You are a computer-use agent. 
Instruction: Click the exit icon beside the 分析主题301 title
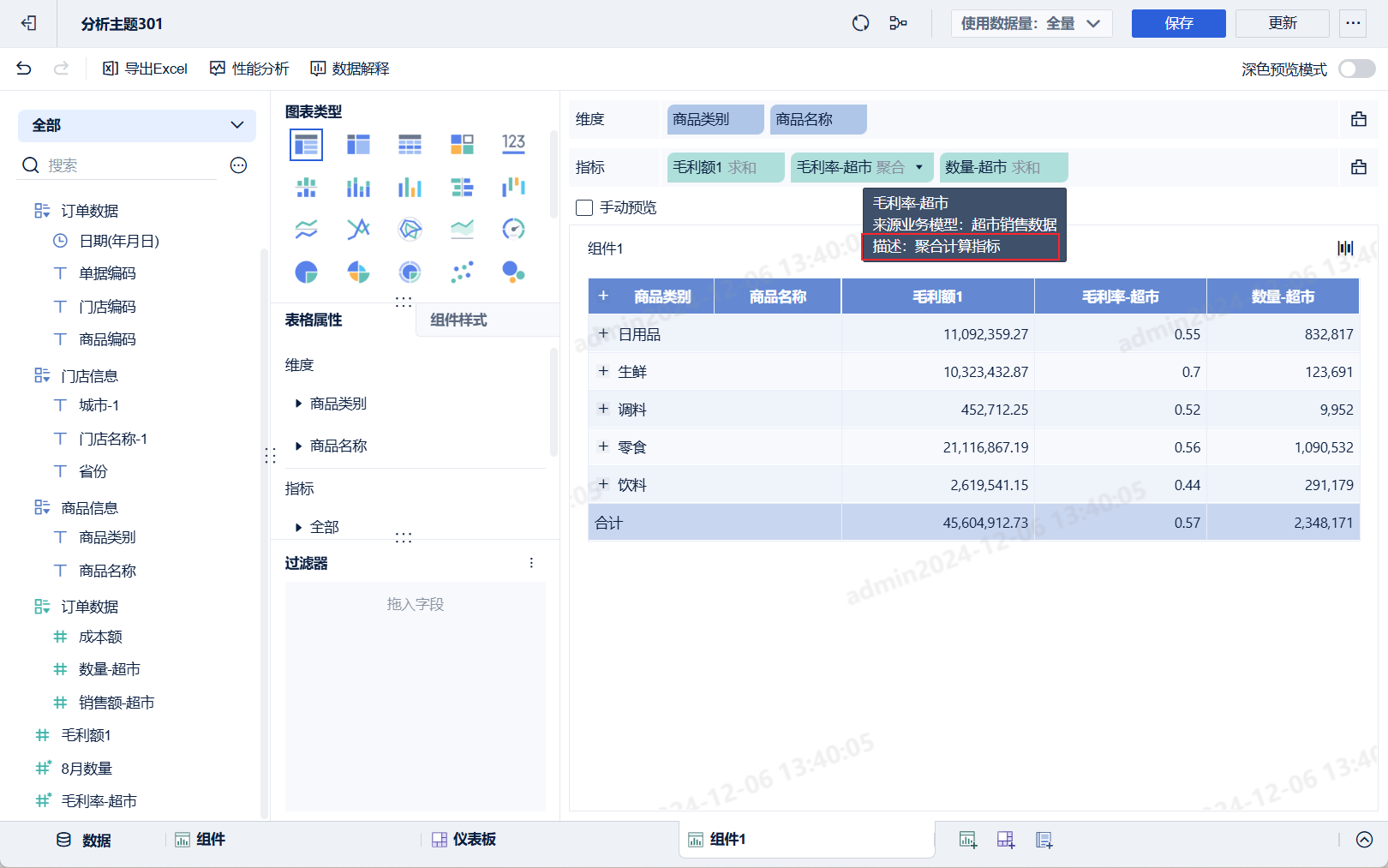pos(29,23)
